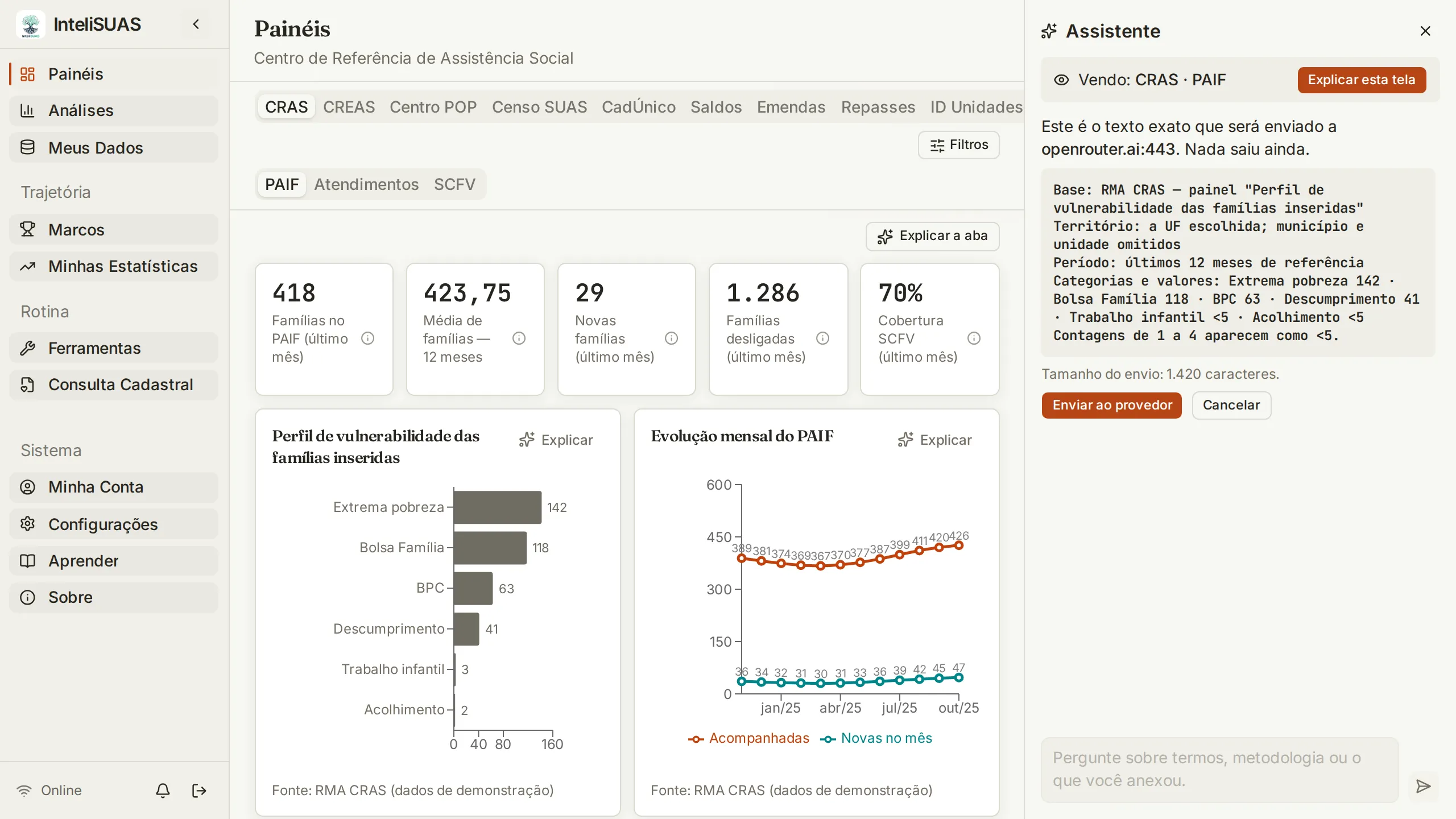
Task: Open the Painéis sidebar item
Action: [114, 74]
